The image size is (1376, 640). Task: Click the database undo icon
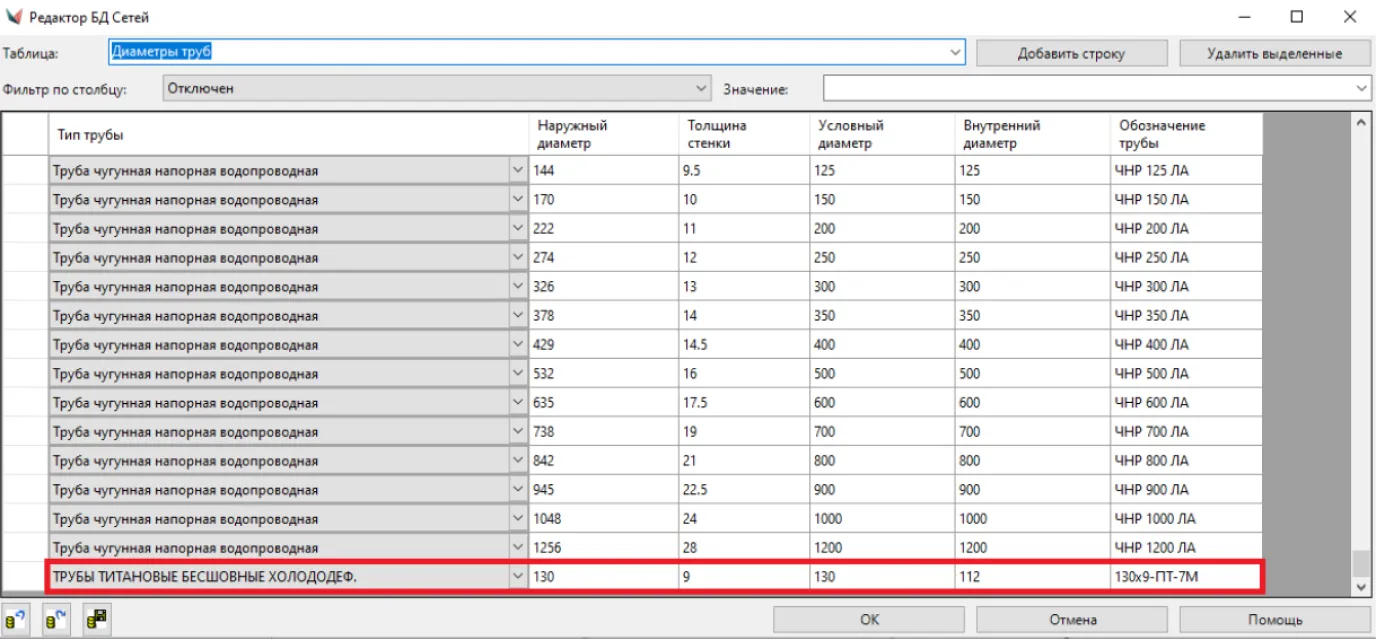(17, 619)
